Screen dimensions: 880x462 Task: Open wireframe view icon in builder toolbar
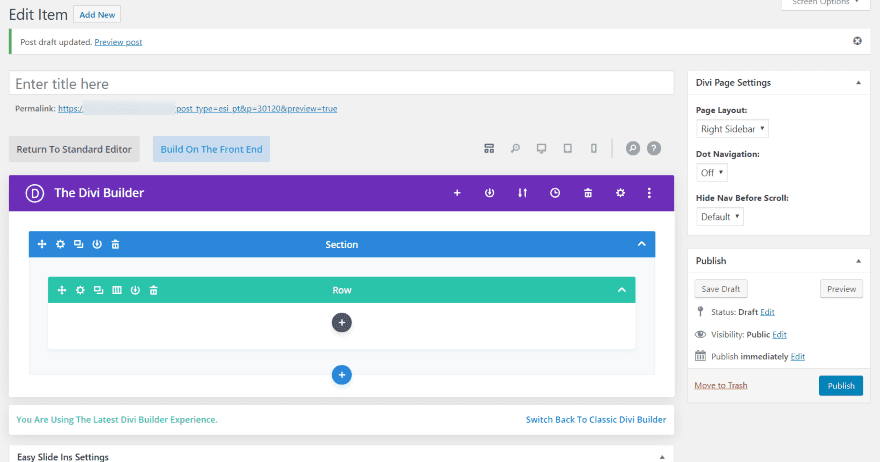[x=489, y=149]
